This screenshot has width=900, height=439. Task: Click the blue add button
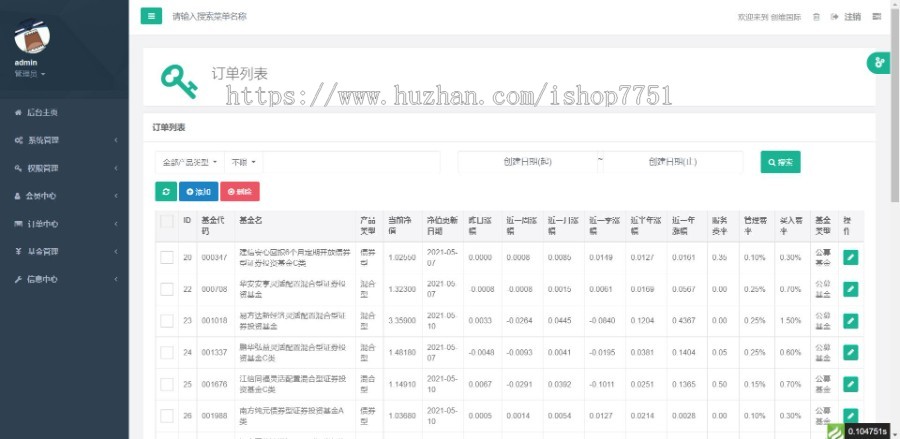pyautogui.click(x=199, y=192)
